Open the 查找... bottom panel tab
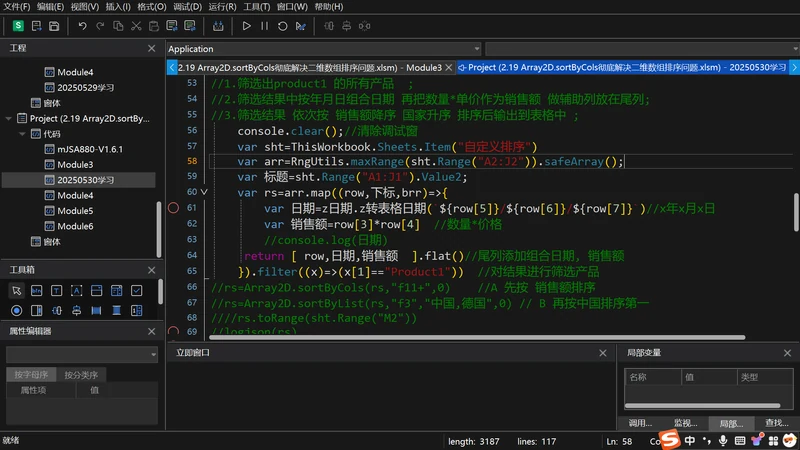Image resolution: width=800 pixels, height=450 pixels. pos(777,423)
